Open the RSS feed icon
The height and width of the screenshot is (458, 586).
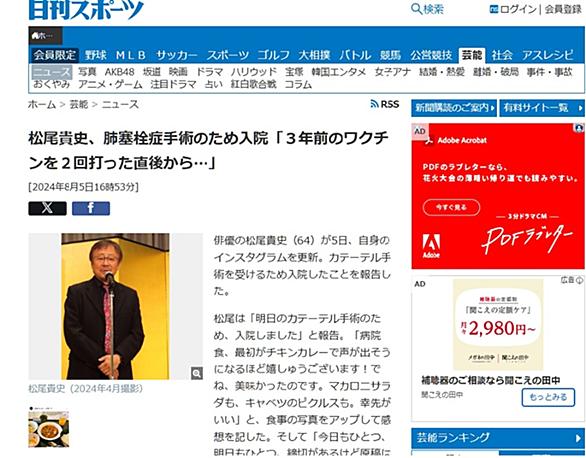[374, 104]
